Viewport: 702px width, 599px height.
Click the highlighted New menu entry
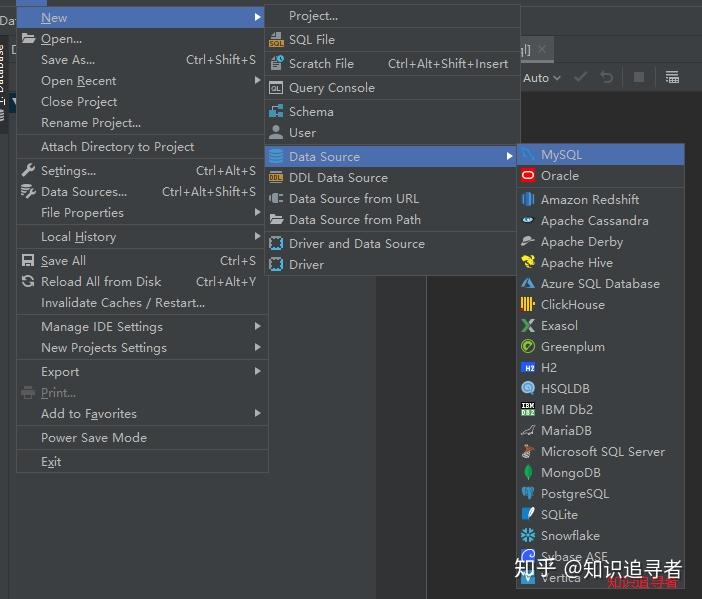tap(140, 17)
